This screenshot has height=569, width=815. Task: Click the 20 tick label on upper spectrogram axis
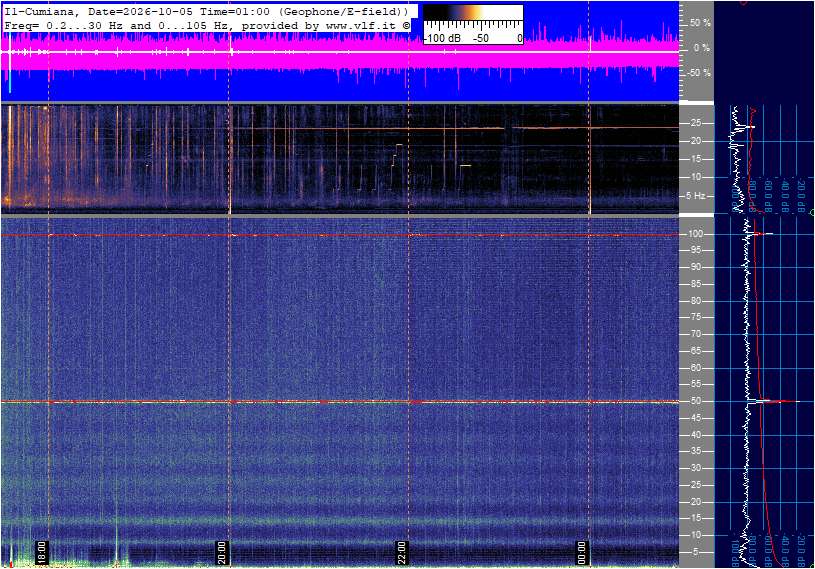point(695,141)
